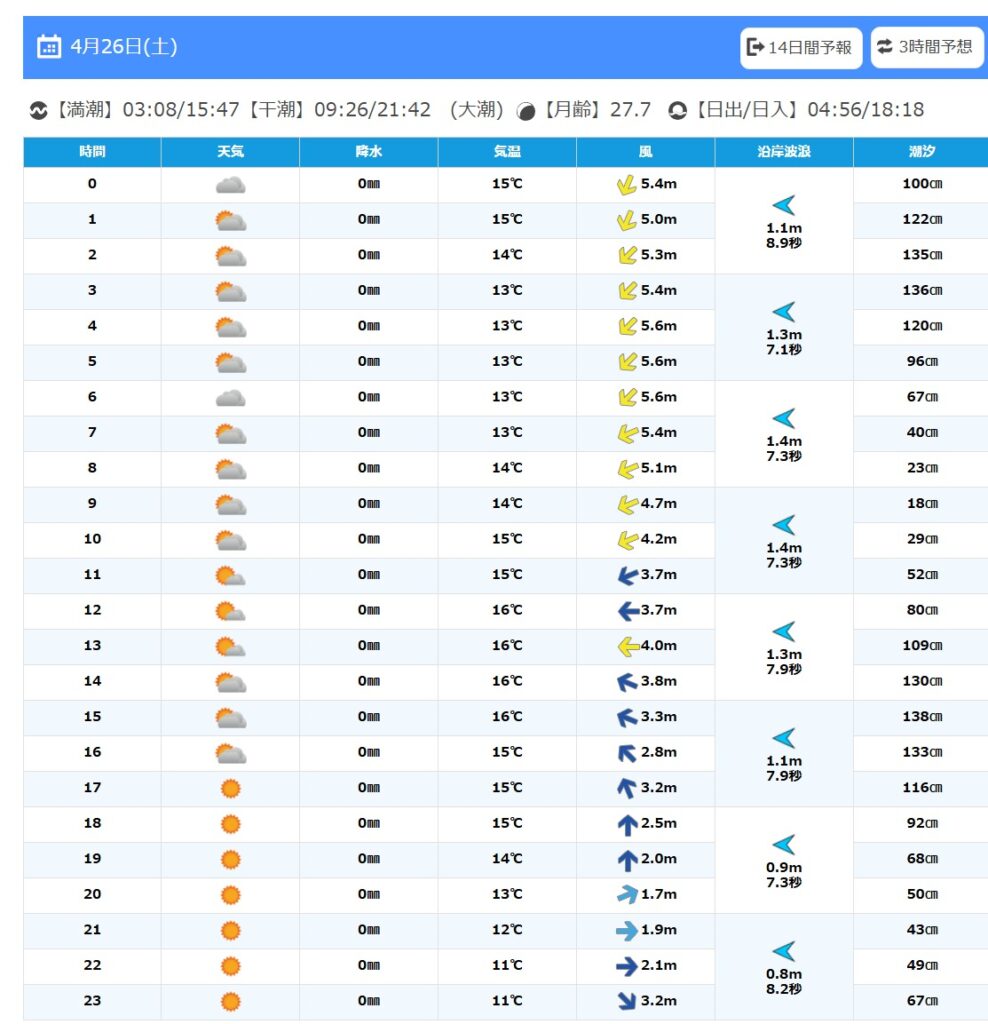Click the sunrise icon before 日出/日入
Viewport: 988px width, 1024px height.
677,110
